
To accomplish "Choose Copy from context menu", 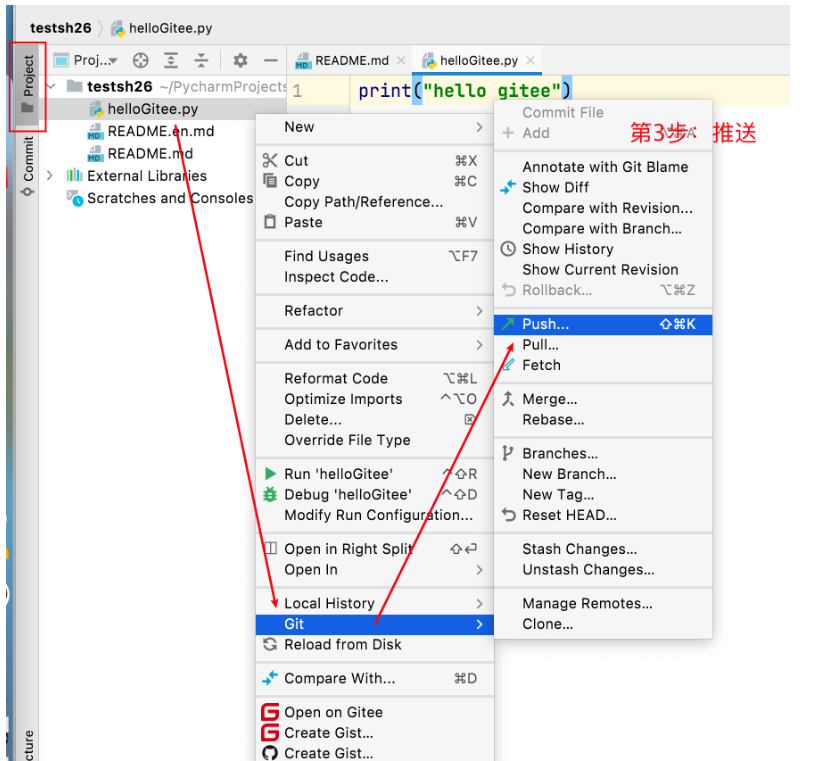I will [x=375, y=181].
